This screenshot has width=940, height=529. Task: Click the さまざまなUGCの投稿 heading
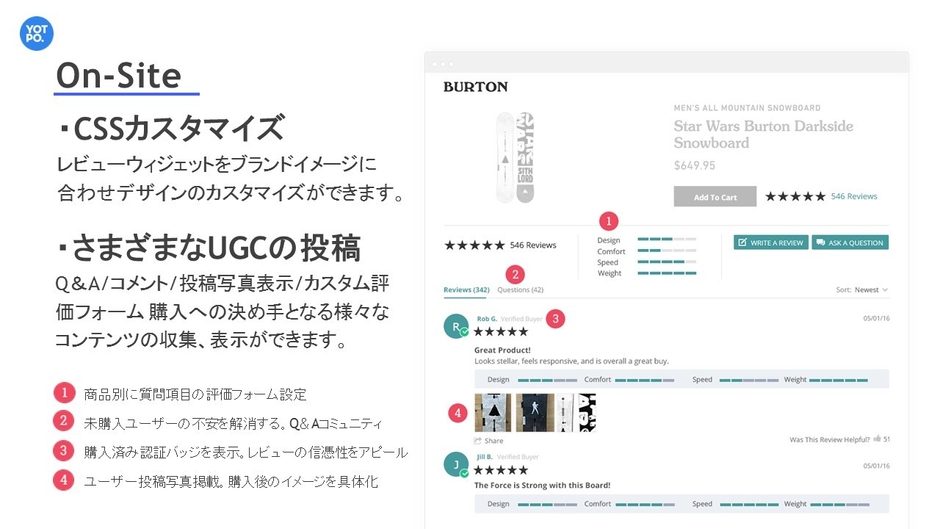pos(216,248)
